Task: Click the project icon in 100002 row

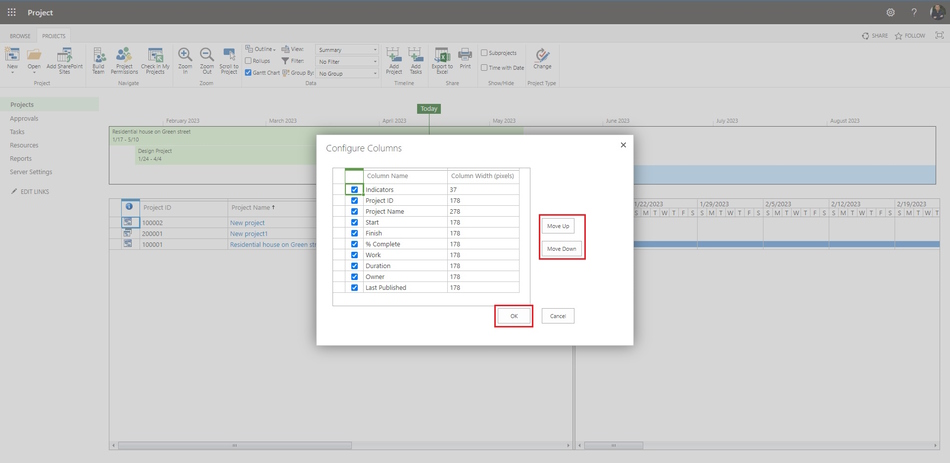Action: pos(128,222)
